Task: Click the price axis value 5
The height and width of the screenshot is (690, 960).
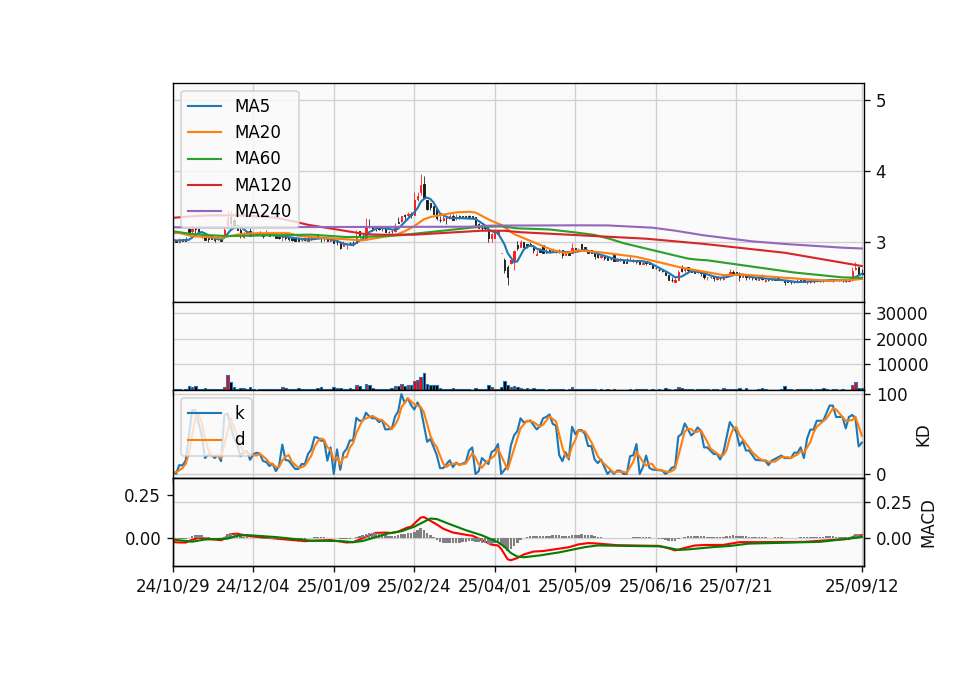Action: click(x=881, y=101)
